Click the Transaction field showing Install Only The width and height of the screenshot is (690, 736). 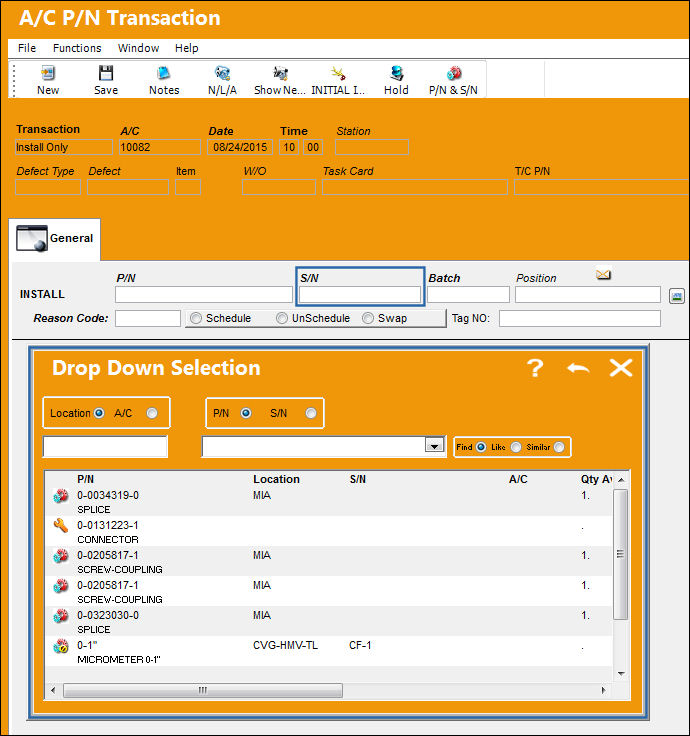[x=64, y=147]
